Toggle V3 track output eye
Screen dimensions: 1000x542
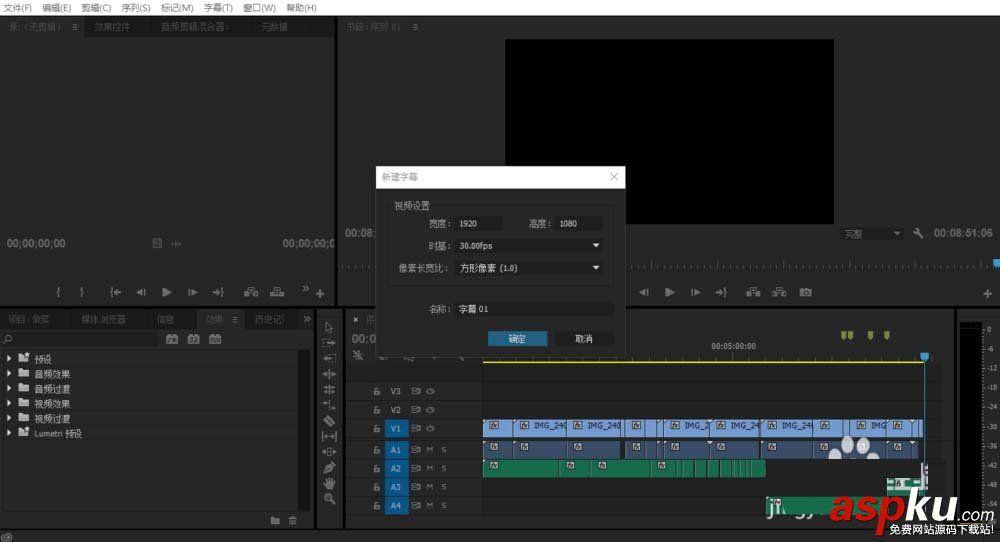431,391
